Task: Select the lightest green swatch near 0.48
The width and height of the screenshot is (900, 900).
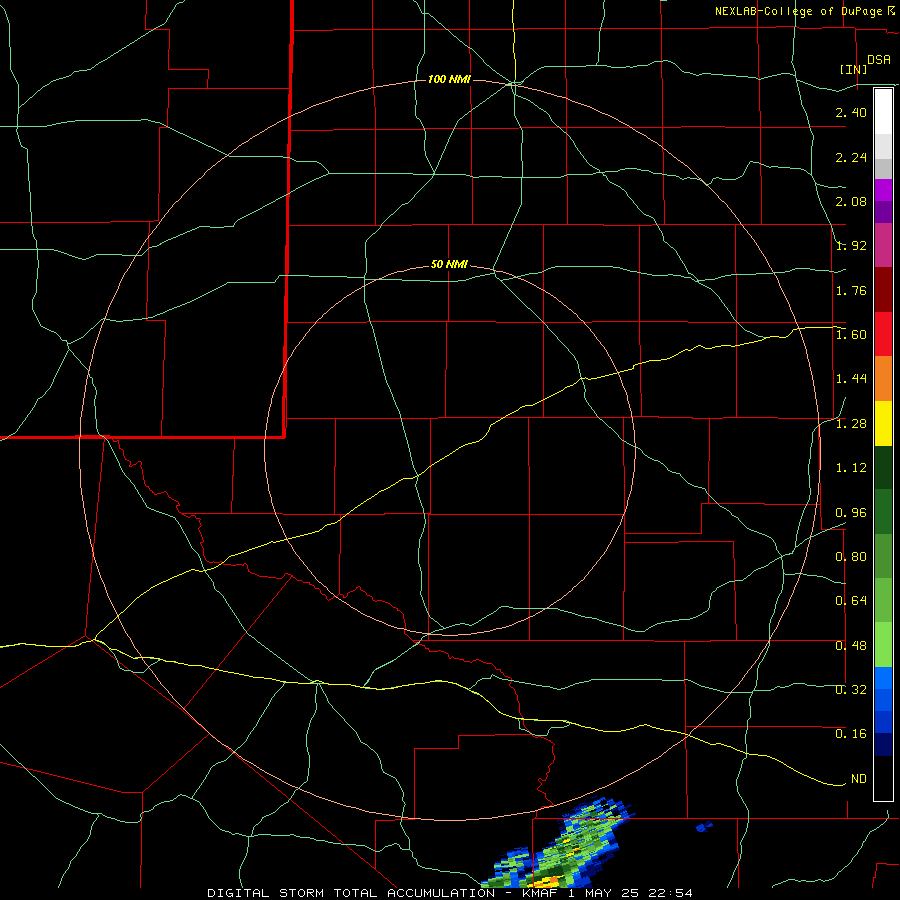Action: pos(883,645)
